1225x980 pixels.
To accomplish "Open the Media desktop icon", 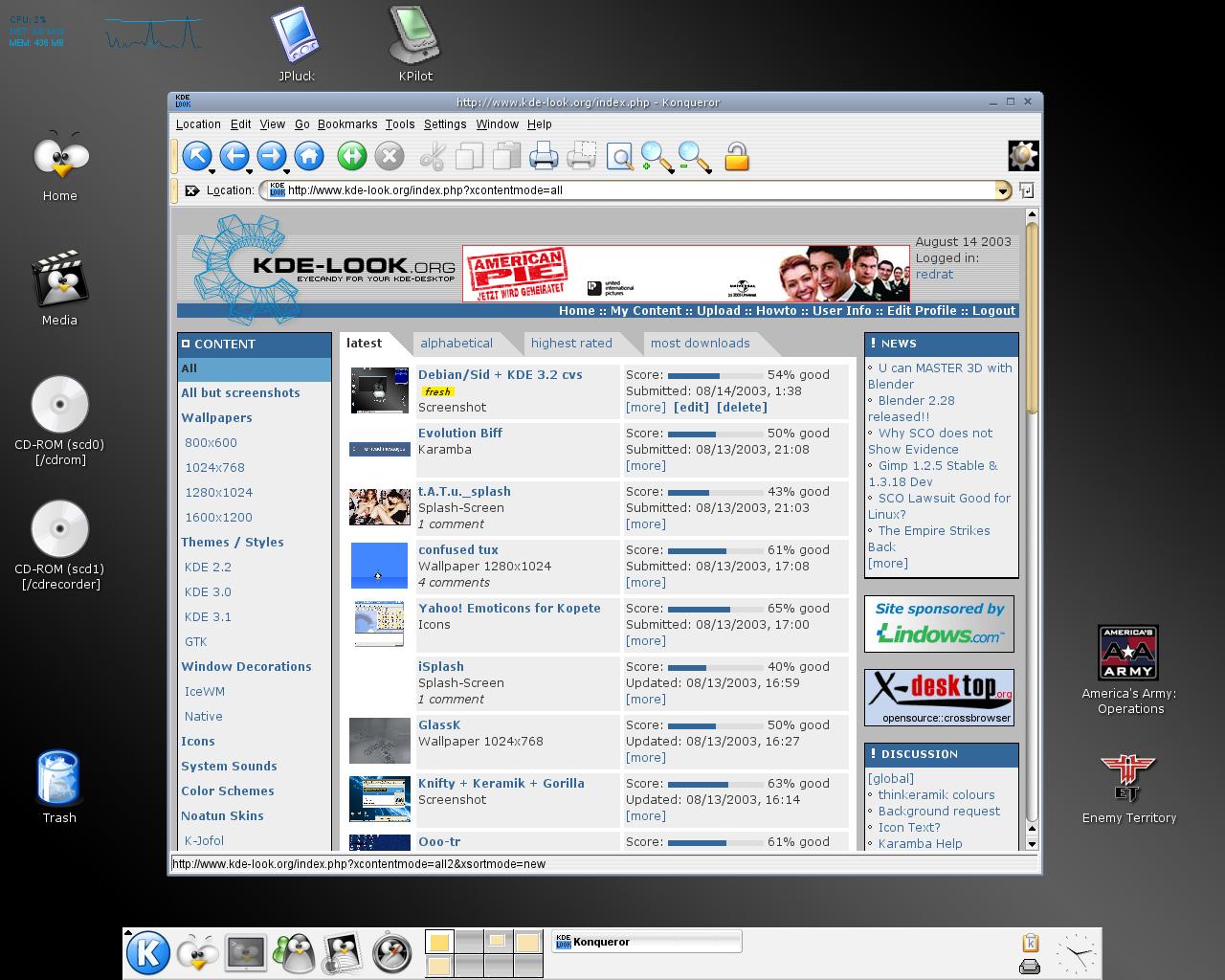I will (x=59, y=289).
